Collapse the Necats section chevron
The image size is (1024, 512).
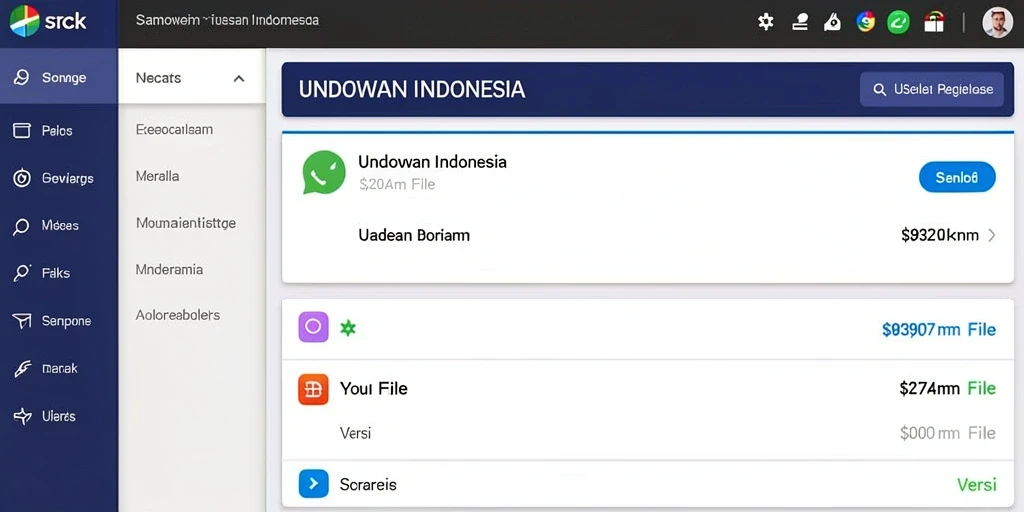click(x=239, y=78)
